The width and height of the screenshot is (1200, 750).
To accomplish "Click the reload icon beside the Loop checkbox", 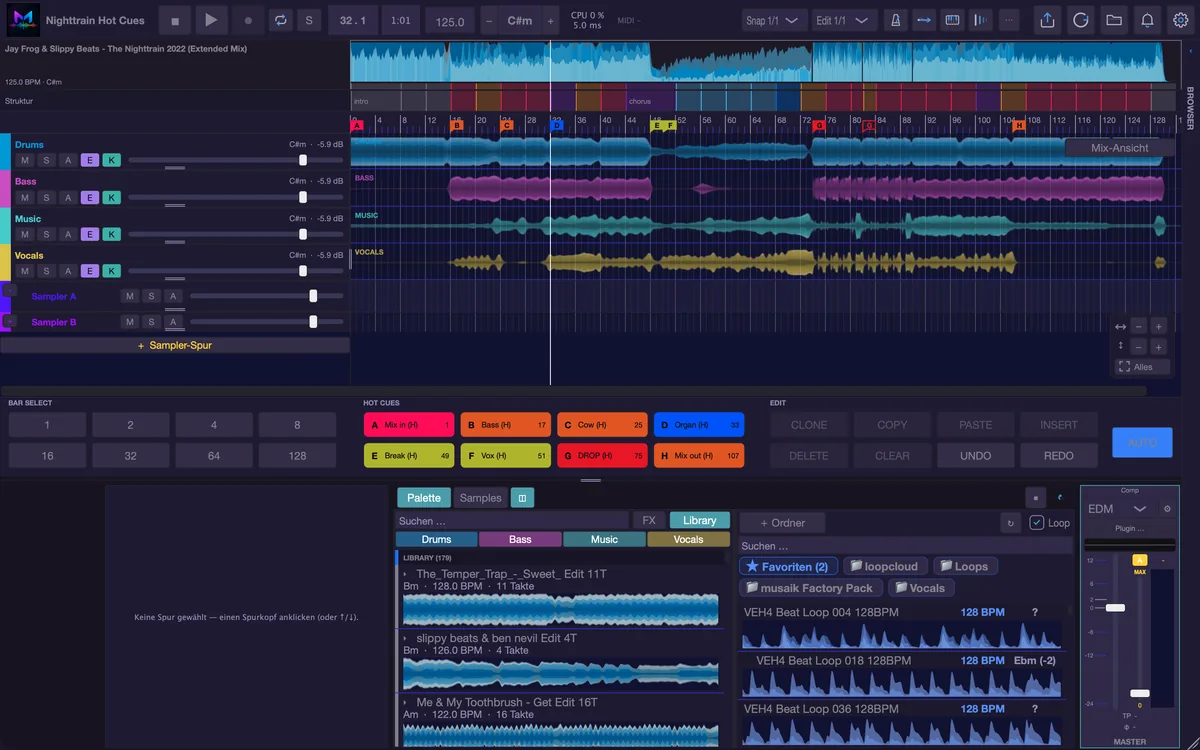I will pyautogui.click(x=1011, y=523).
